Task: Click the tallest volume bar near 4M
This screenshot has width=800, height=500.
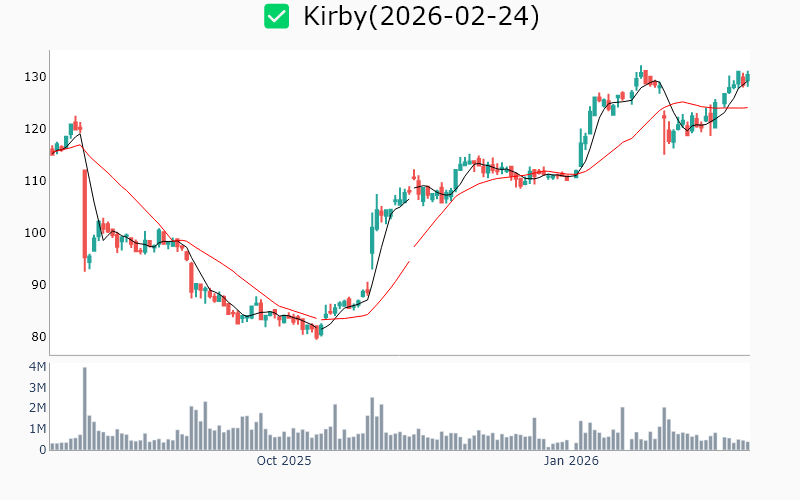Action: (x=85, y=408)
